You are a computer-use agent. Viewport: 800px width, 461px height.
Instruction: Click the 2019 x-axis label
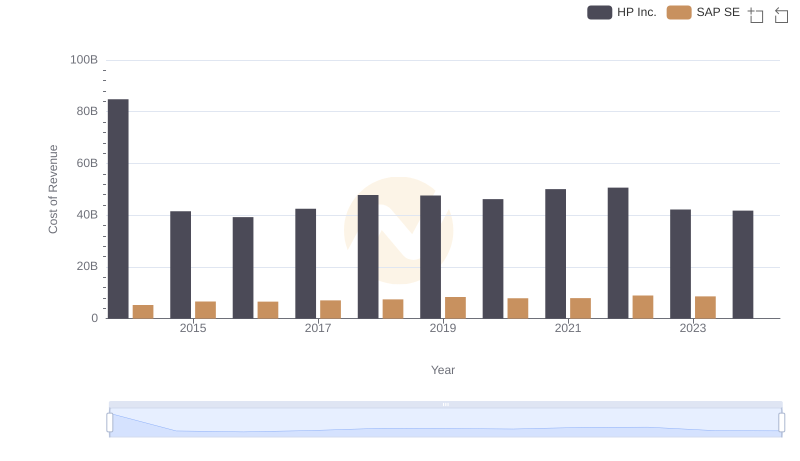coord(443,328)
